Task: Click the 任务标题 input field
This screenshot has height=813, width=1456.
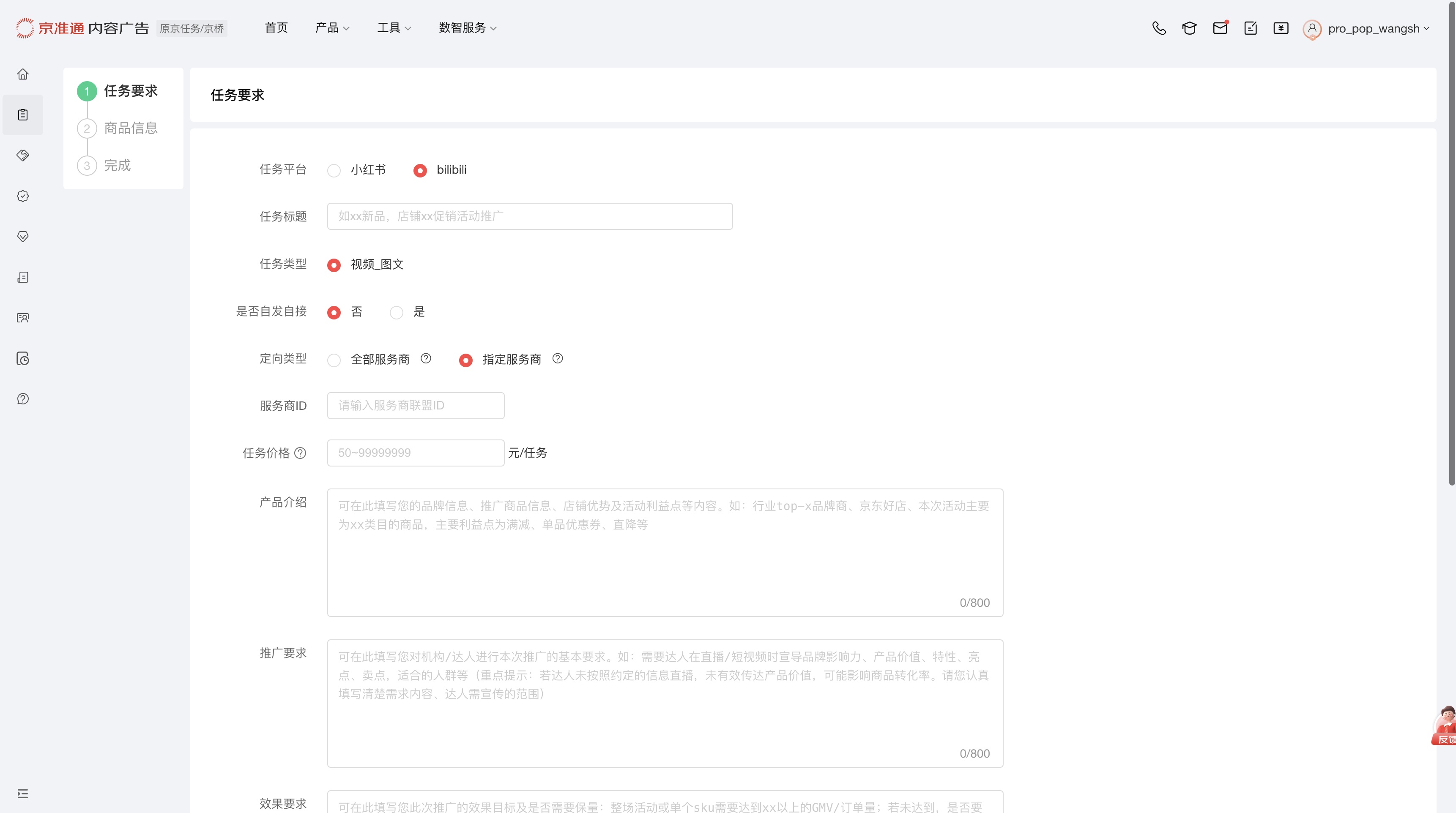Action: [530, 216]
